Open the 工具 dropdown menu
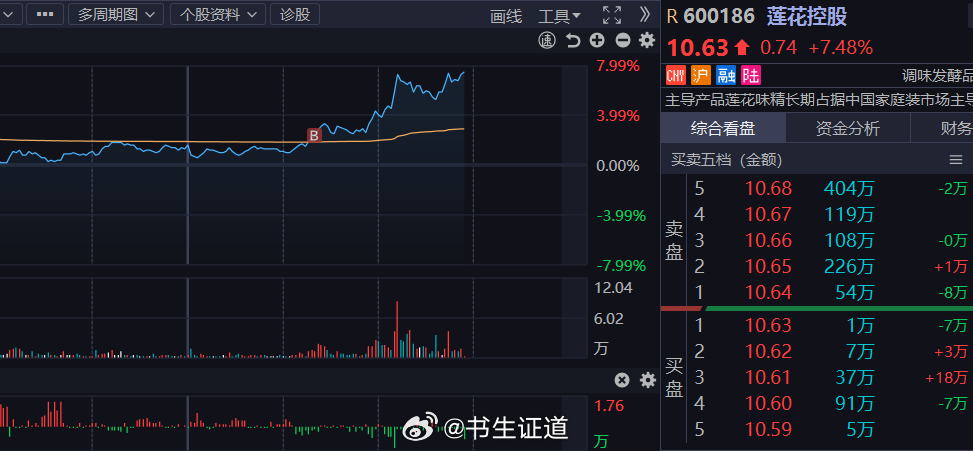The height and width of the screenshot is (451, 973). click(559, 16)
